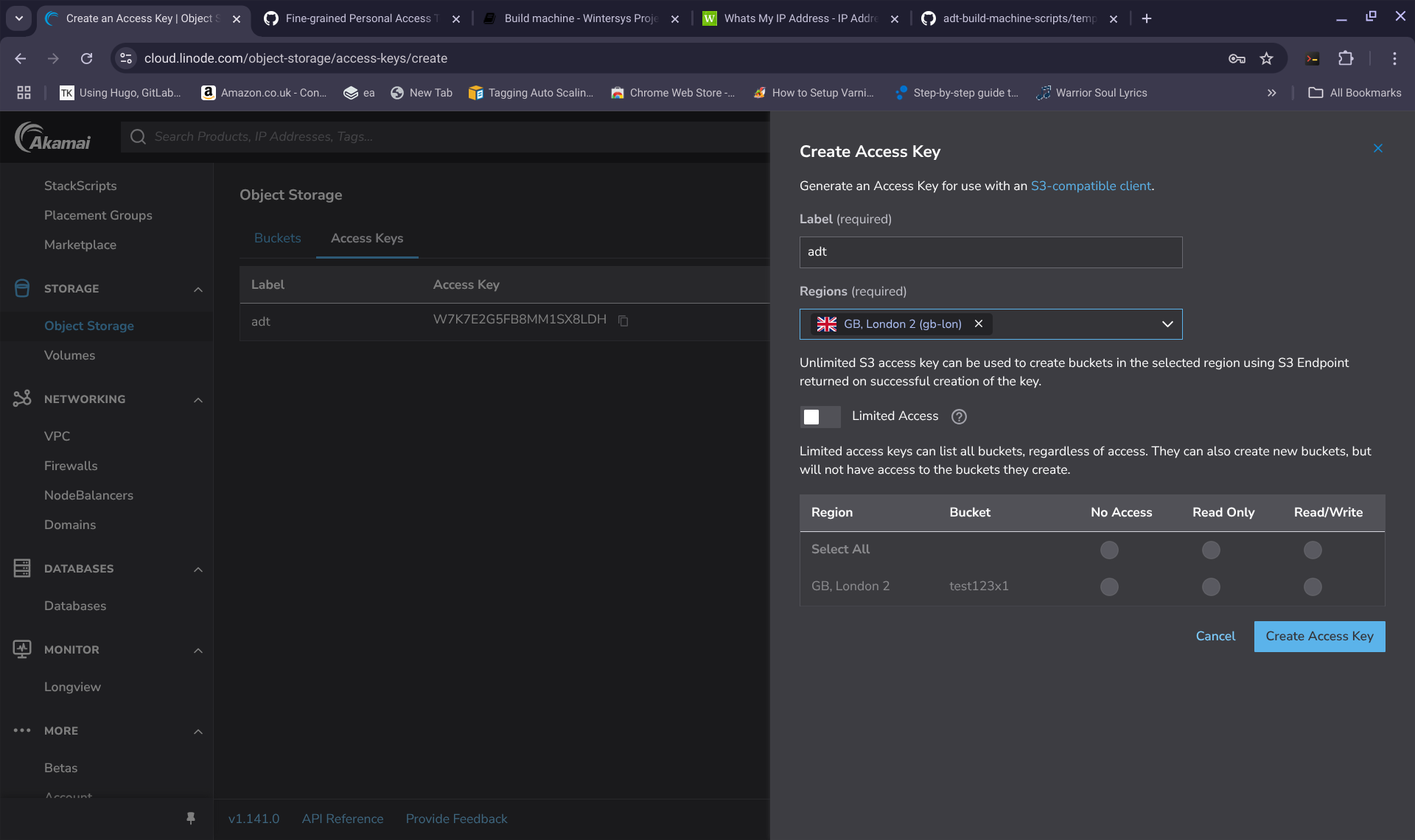
Task: Bookmark this page with star icon
Action: 1266,58
